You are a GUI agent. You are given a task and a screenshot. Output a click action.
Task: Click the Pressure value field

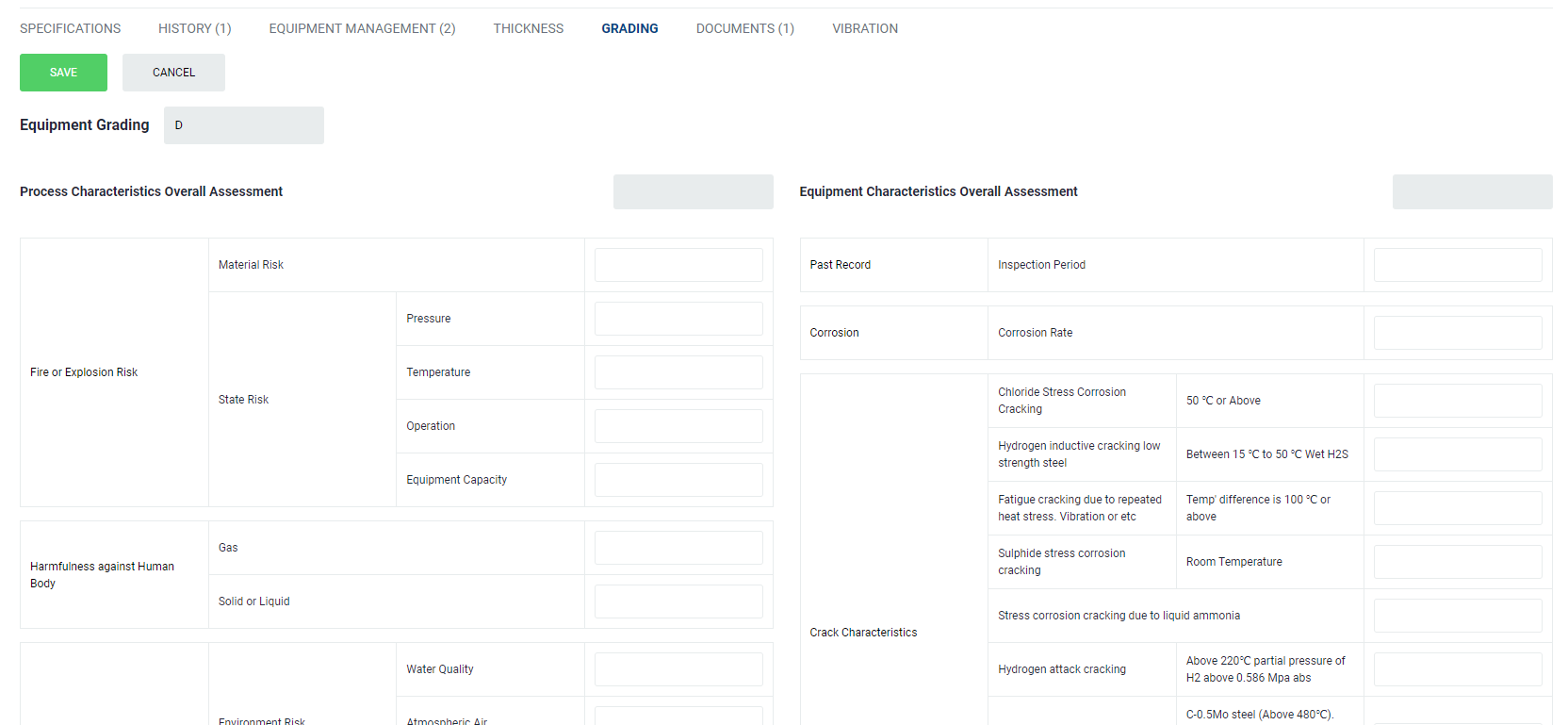pos(678,319)
